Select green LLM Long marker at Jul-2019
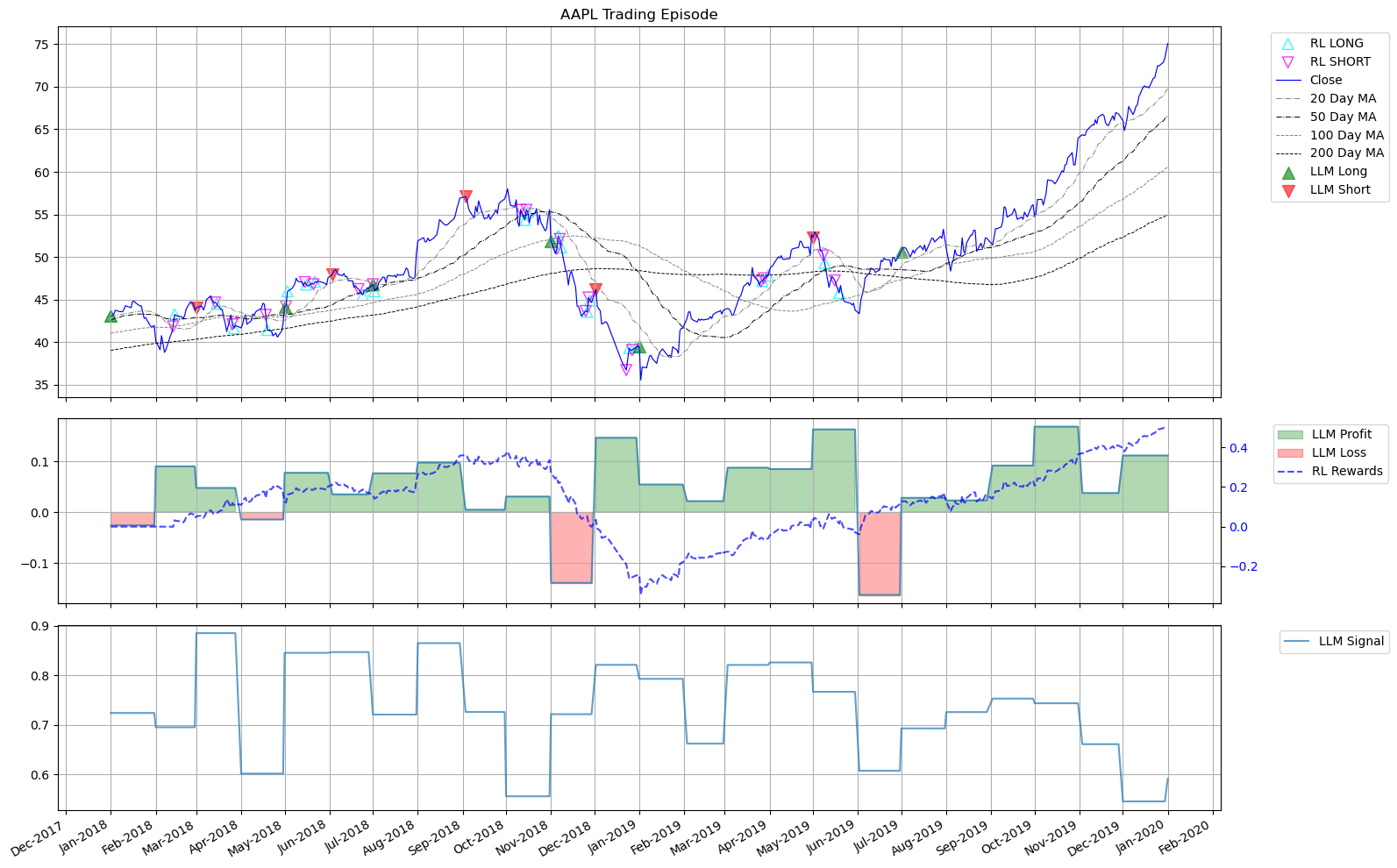The width and height of the screenshot is (1397, 868). 902,253
